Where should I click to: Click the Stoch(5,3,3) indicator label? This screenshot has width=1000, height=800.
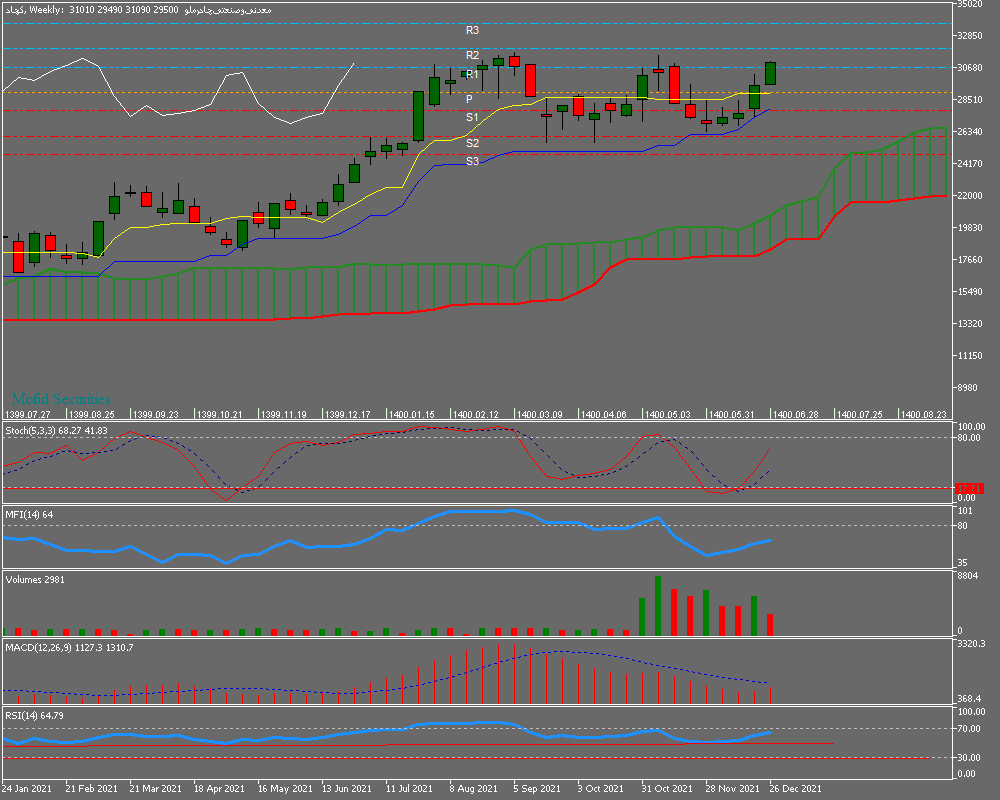pyautogui.click(x=57, y=431)
